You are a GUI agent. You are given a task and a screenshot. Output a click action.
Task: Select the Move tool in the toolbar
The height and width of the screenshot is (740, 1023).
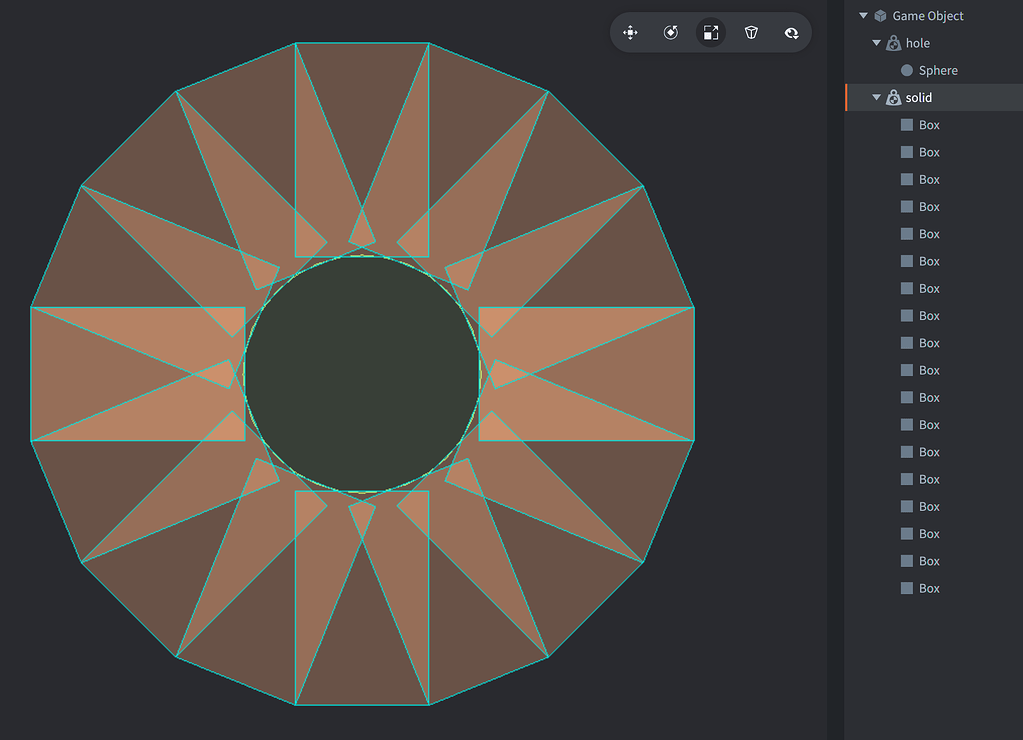point(630,32)
